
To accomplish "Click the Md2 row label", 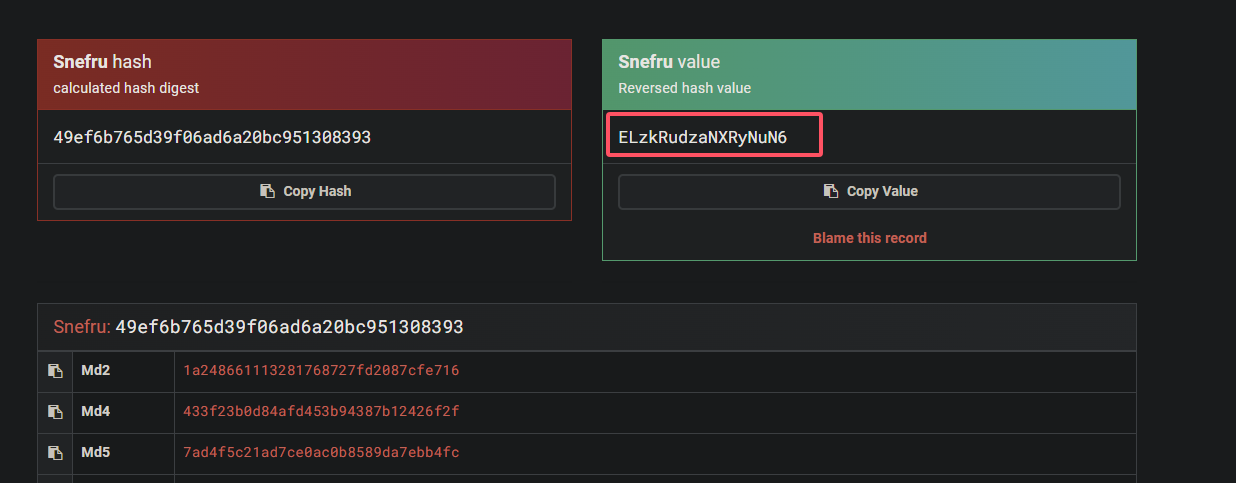I will point(95,371).
